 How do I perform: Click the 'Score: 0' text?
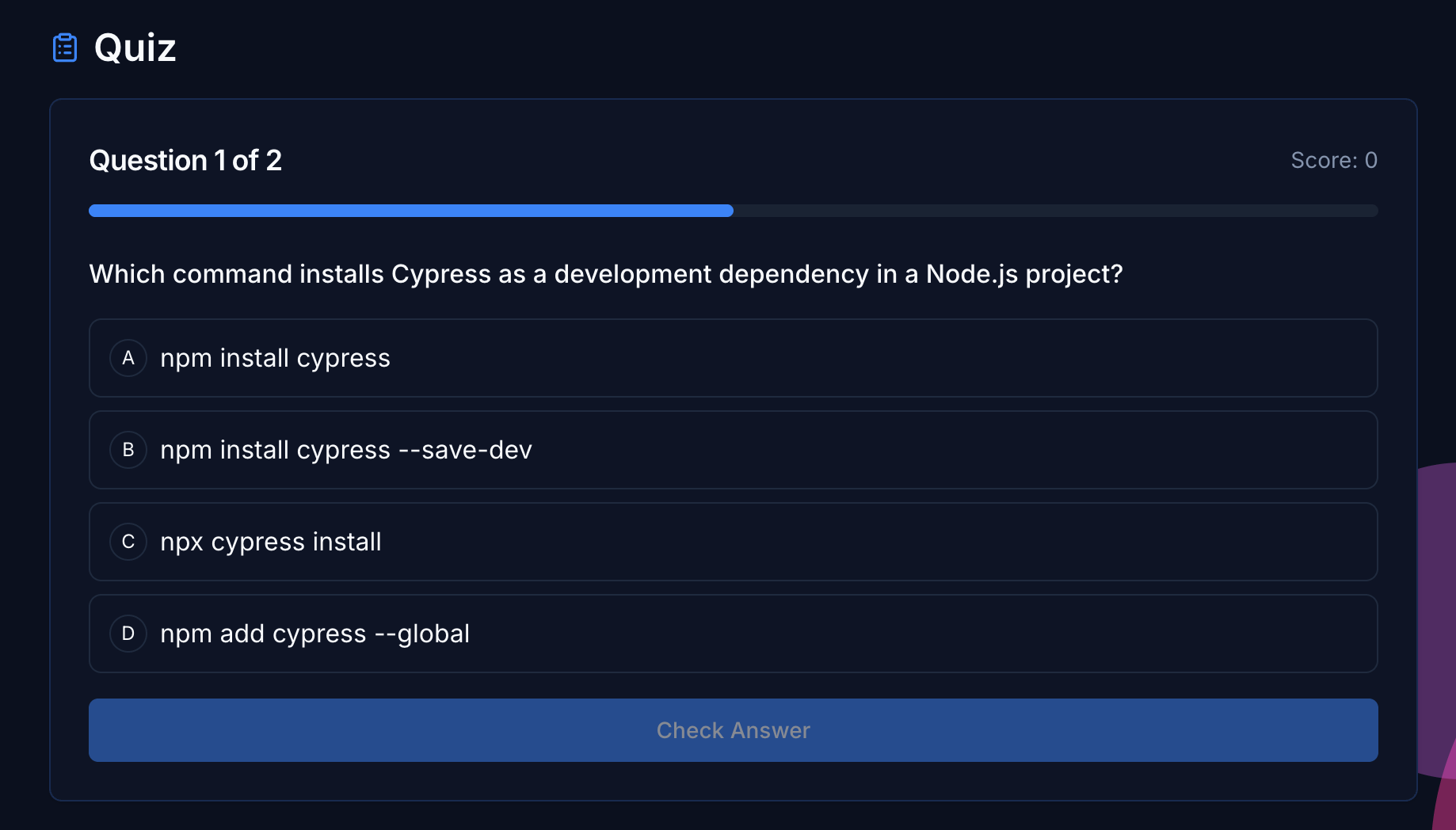[x=1334, y=161]
